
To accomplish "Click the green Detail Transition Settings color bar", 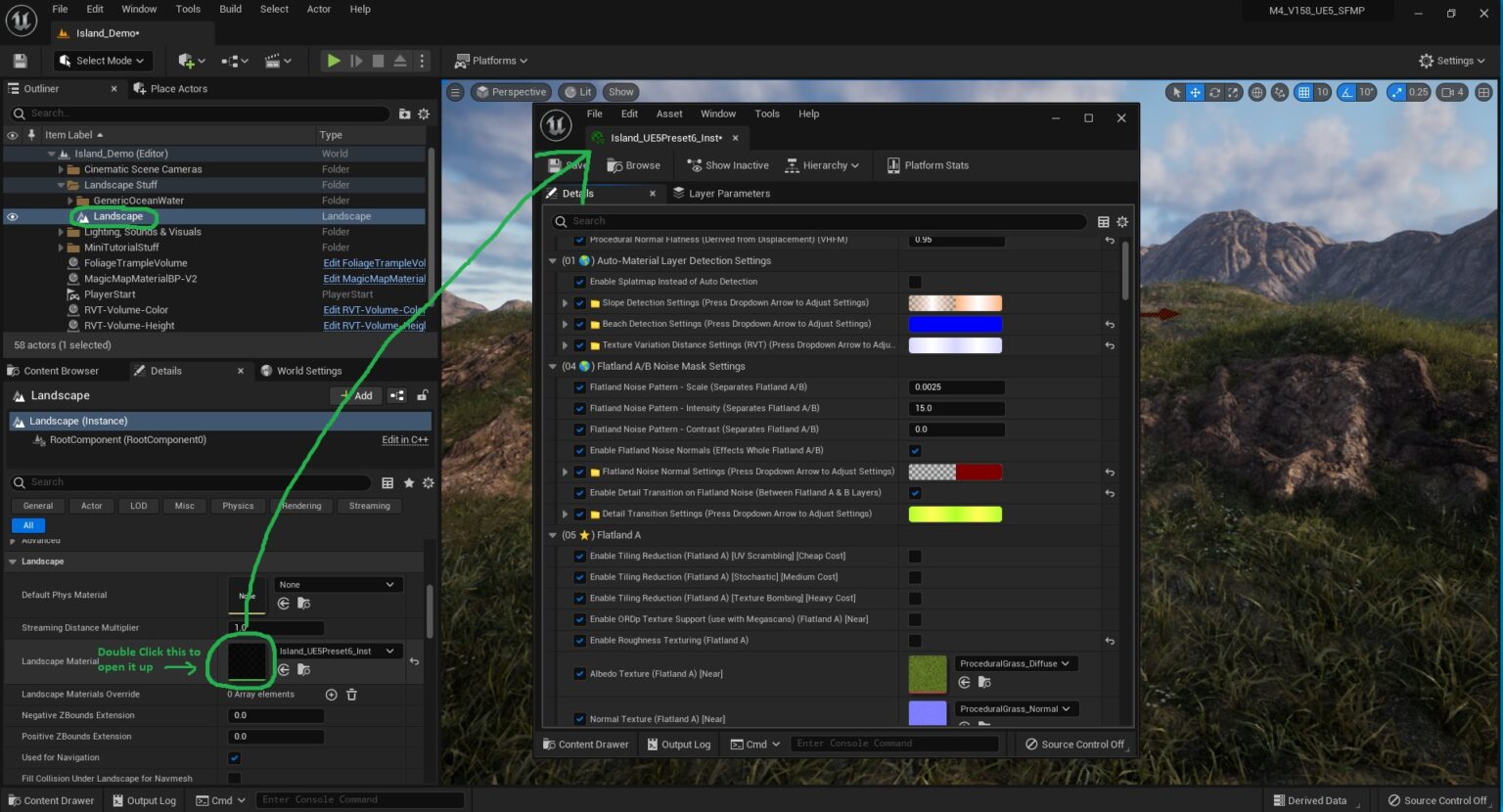I will (955, 514).
